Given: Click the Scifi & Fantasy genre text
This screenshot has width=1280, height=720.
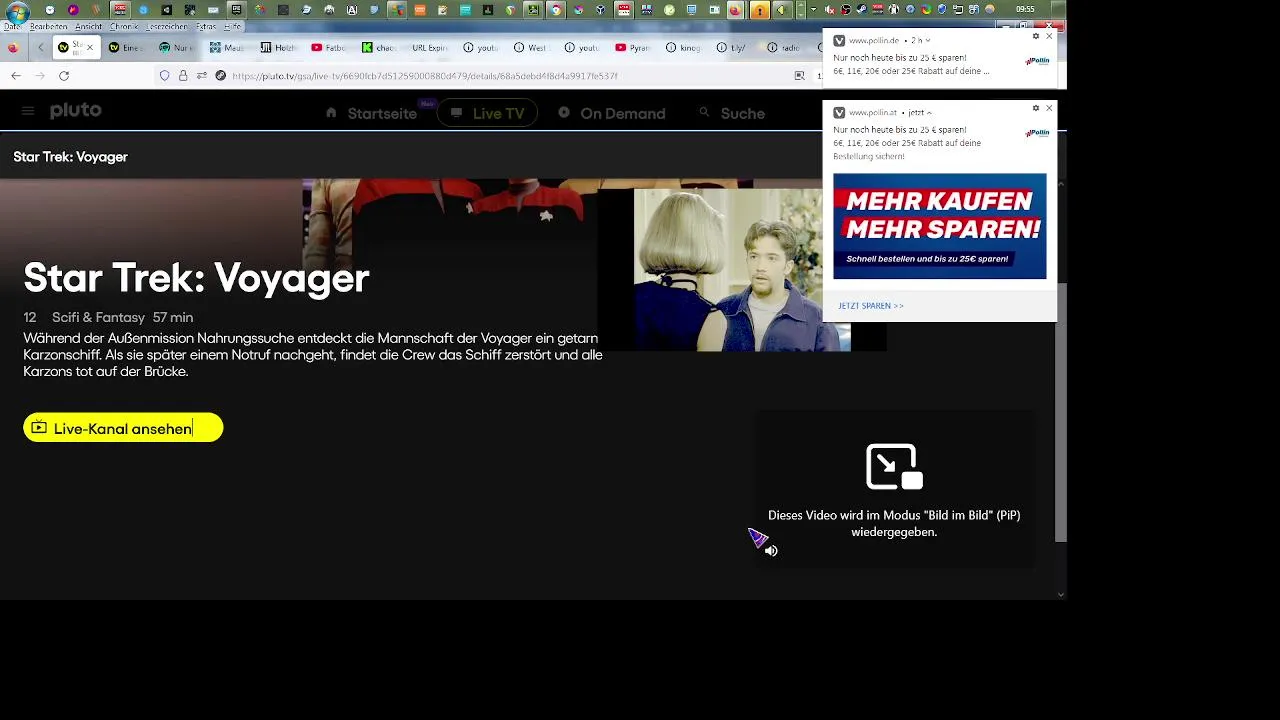Looking at the screenshot, I should [98, 317].
